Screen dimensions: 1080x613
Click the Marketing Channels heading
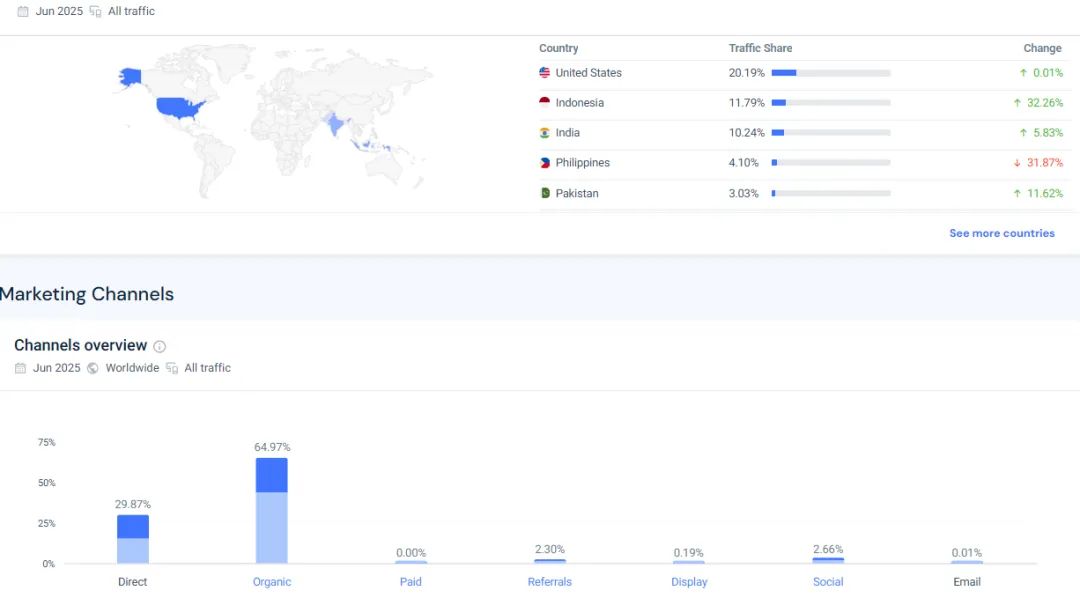87,294
